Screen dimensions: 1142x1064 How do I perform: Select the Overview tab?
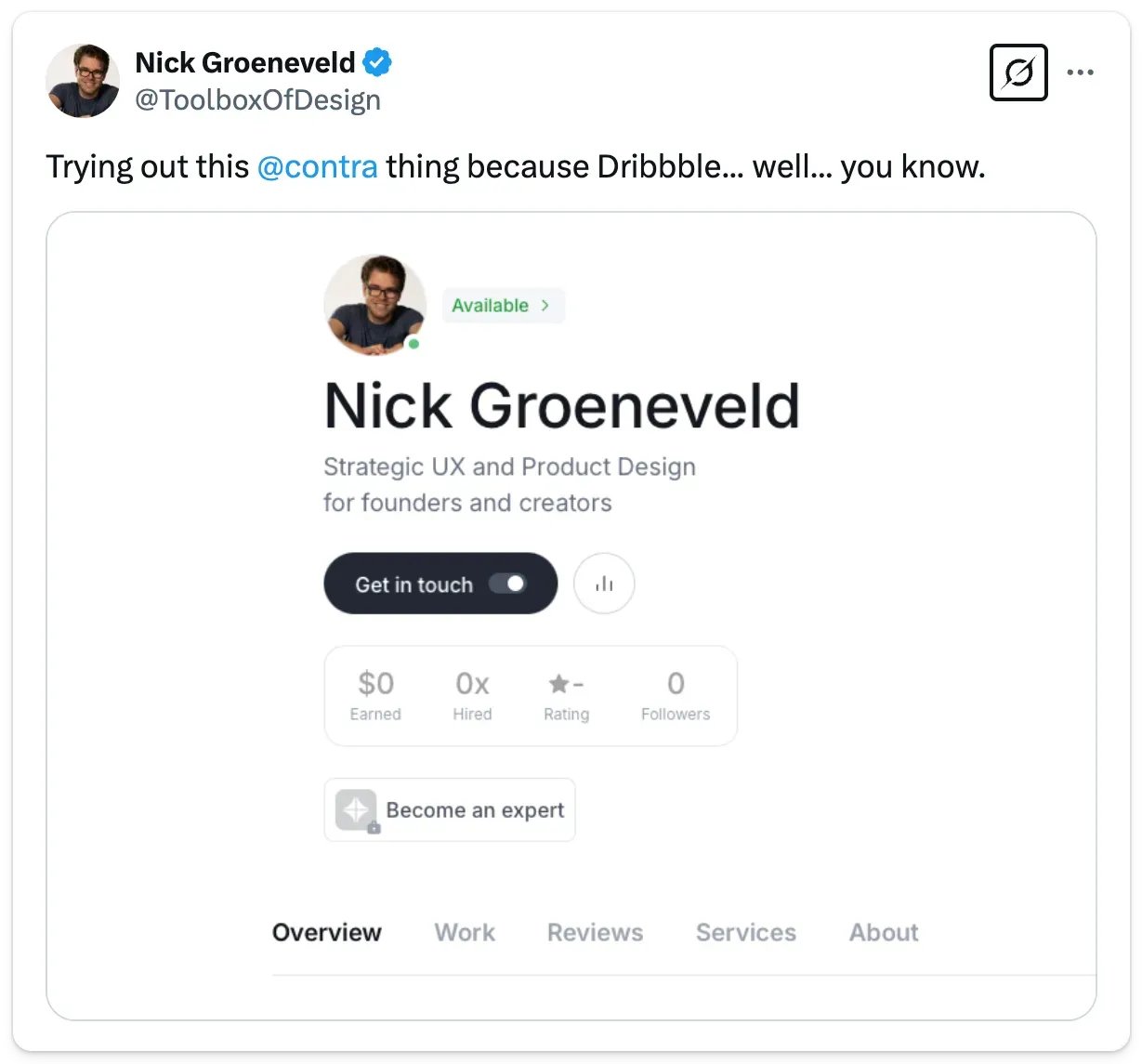[x=327, y=932]
